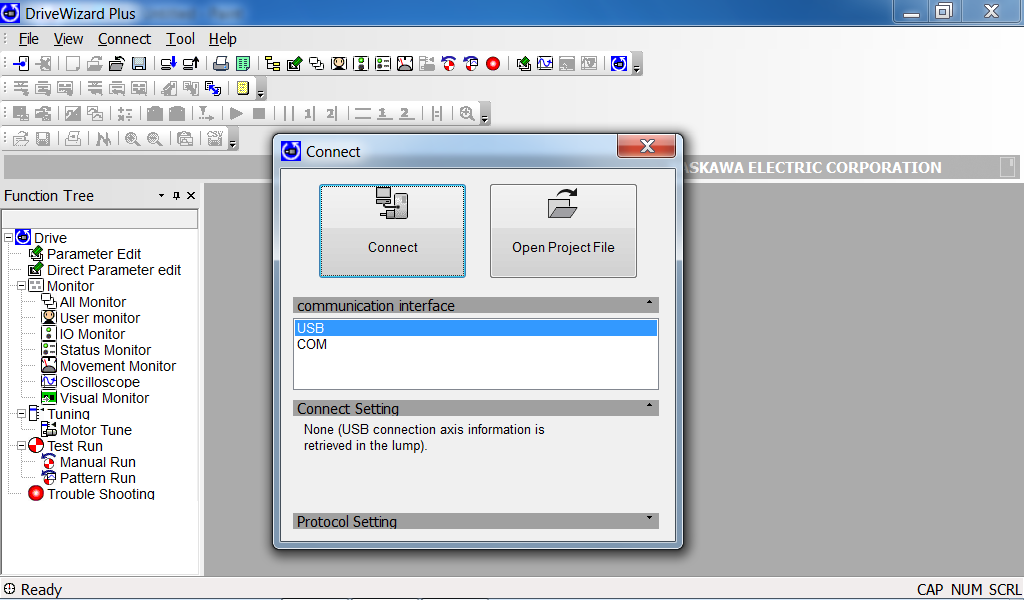Click the Manual Run icon in the toolbar
Viewport: 1024px width, 600px height.
449,63
